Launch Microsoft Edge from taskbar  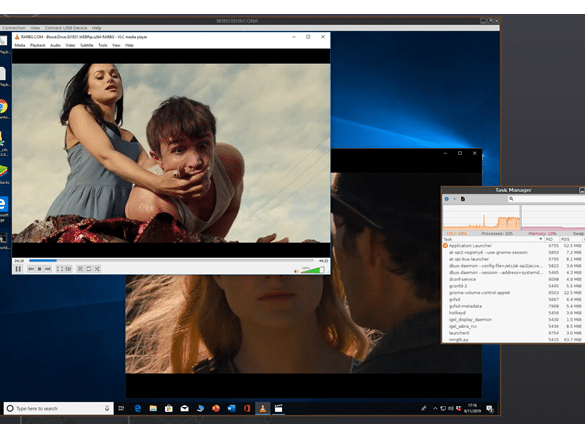pos(138,408)
